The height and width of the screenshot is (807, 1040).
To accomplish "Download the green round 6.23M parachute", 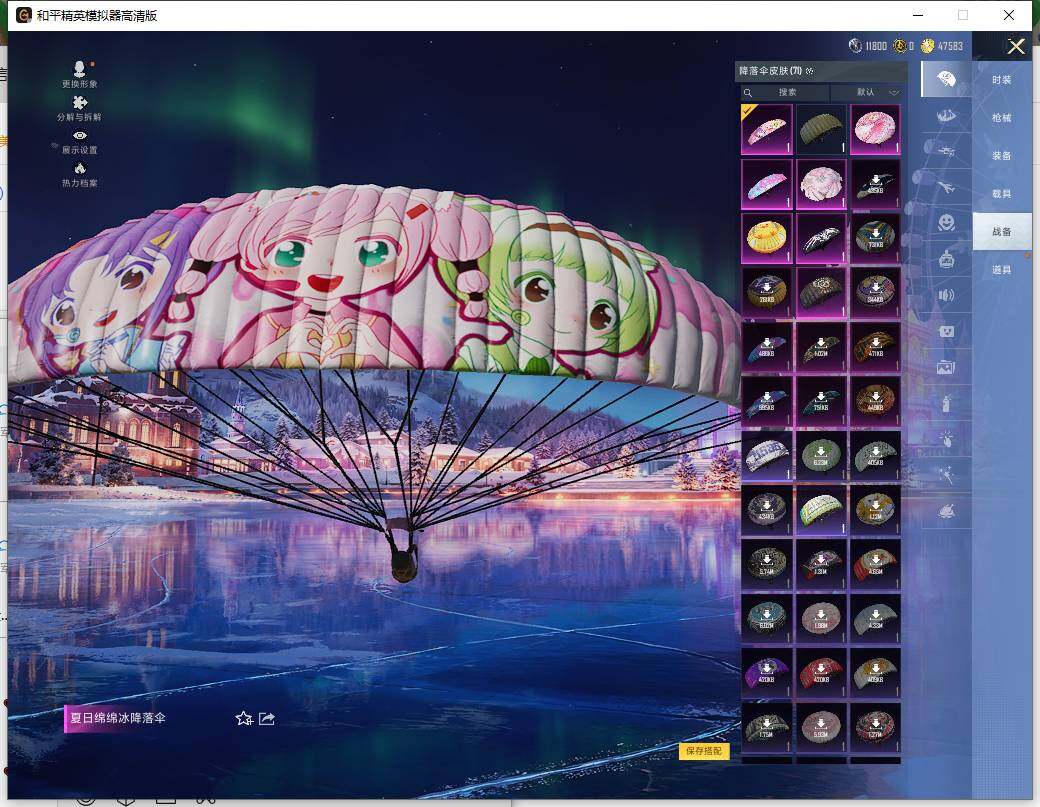I will click(820, 456).
